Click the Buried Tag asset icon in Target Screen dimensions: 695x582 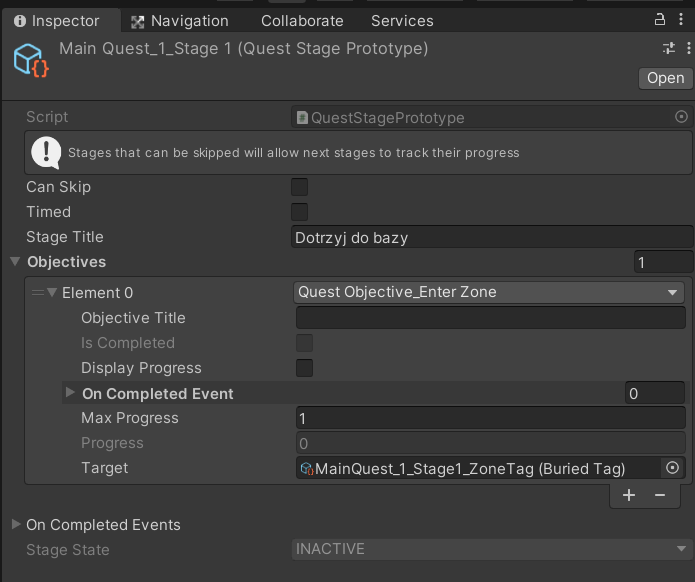pos(307,469)
